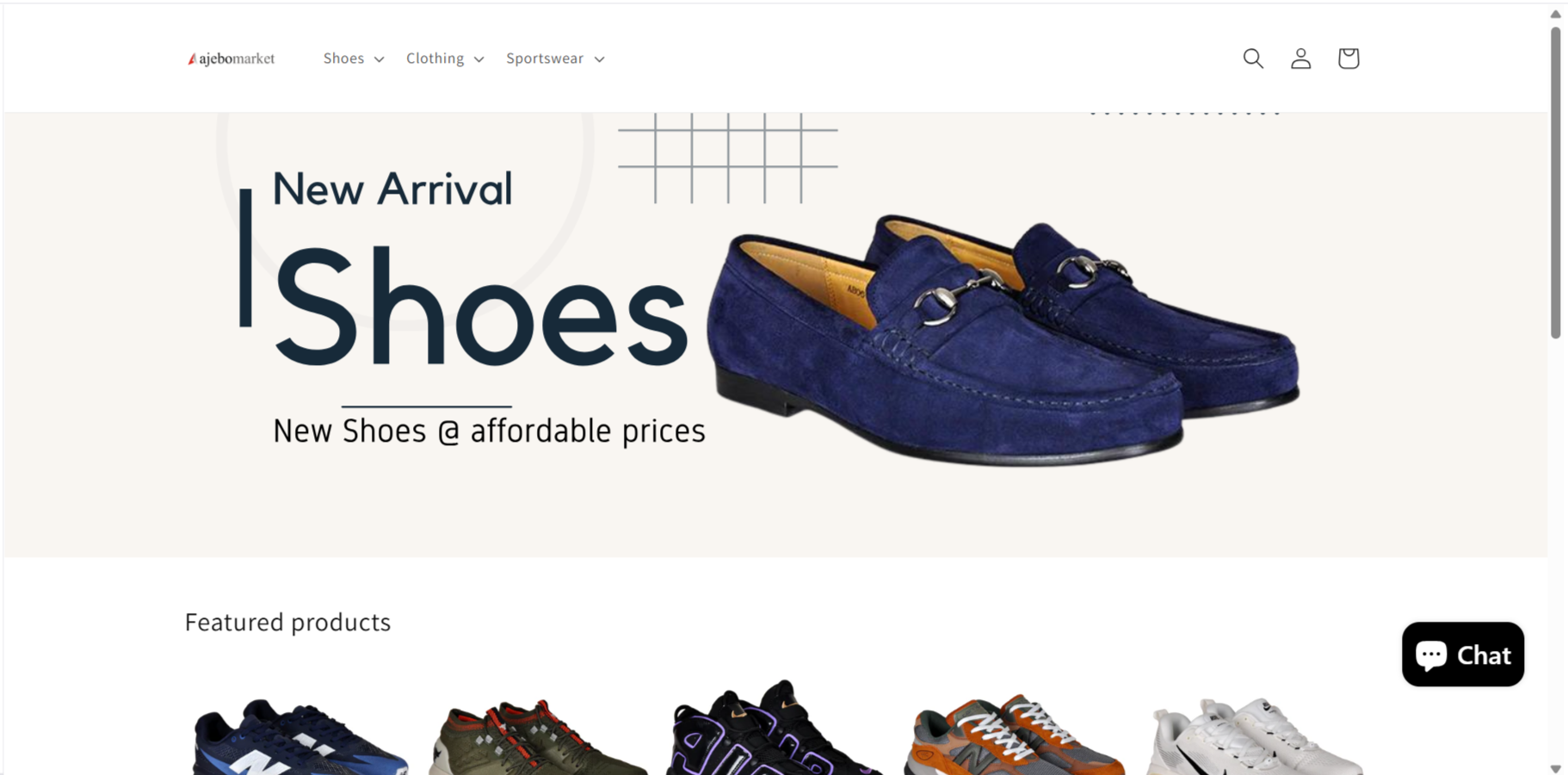Viewport: 1568px width, 775px height.
Task: Open the search magnifier icon
Action: 1253,59
